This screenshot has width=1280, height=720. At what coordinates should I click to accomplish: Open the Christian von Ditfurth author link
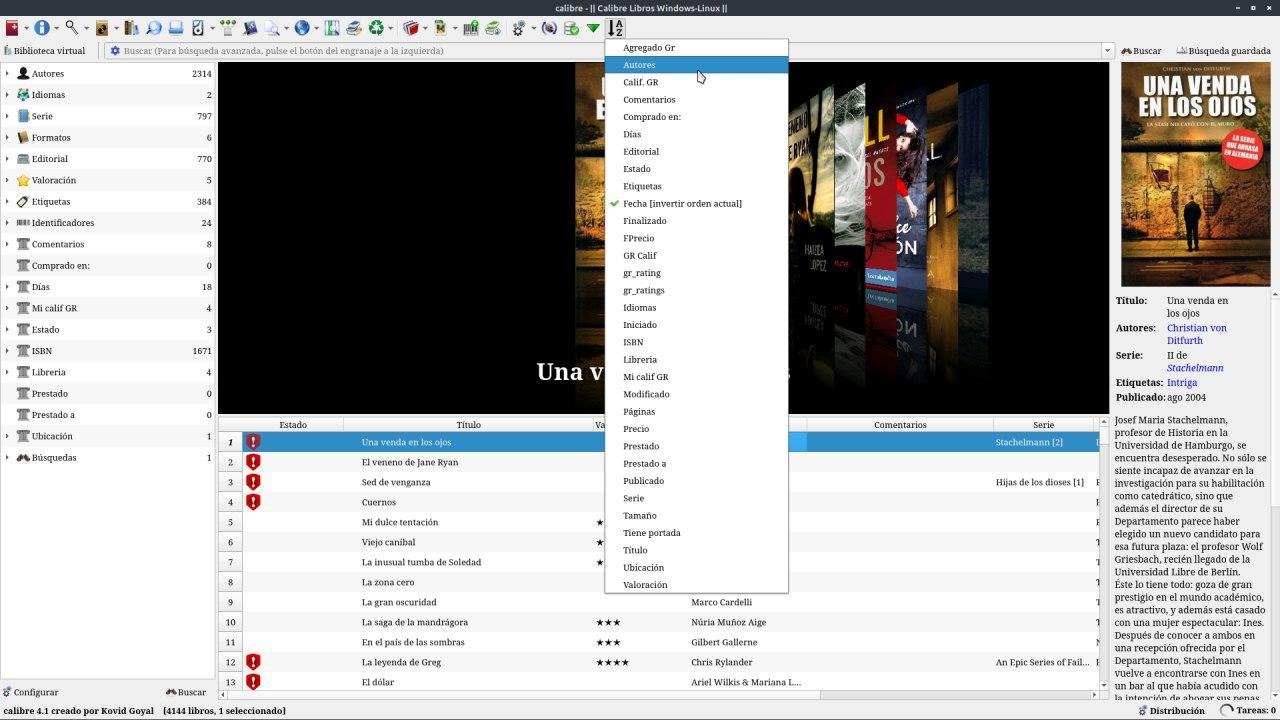pyautogui.click(x=1196, y=334)
